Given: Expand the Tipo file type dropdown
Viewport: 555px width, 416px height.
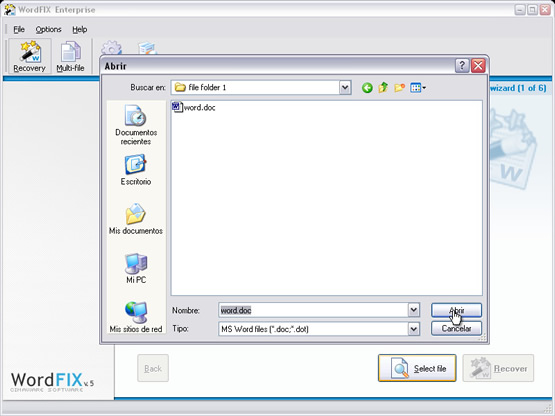Looking at the screenshot, I should (413, 329).
